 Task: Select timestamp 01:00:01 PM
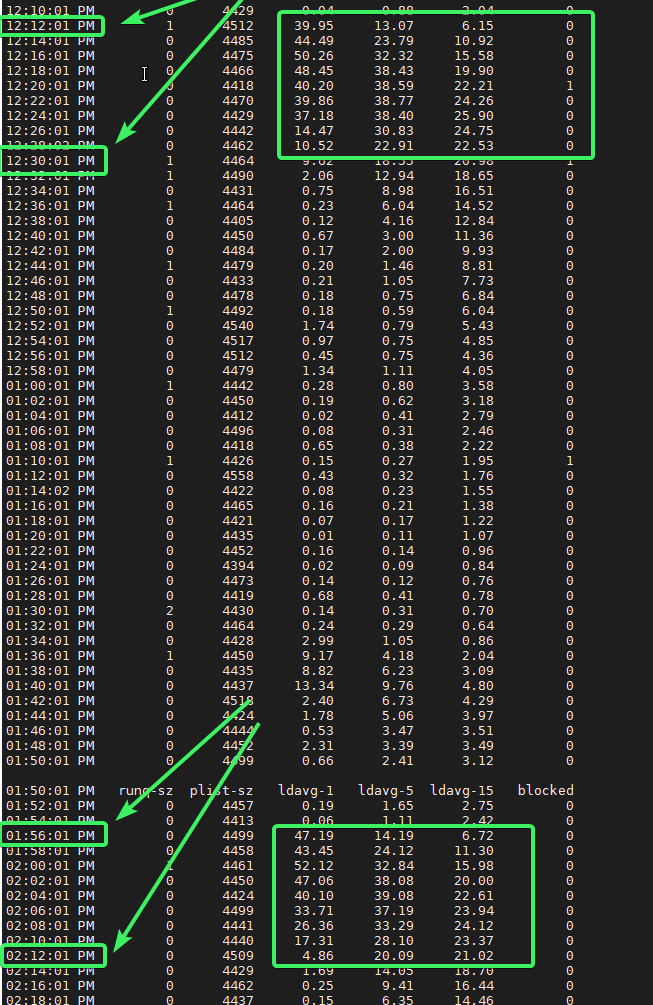[x=50, y=386]
